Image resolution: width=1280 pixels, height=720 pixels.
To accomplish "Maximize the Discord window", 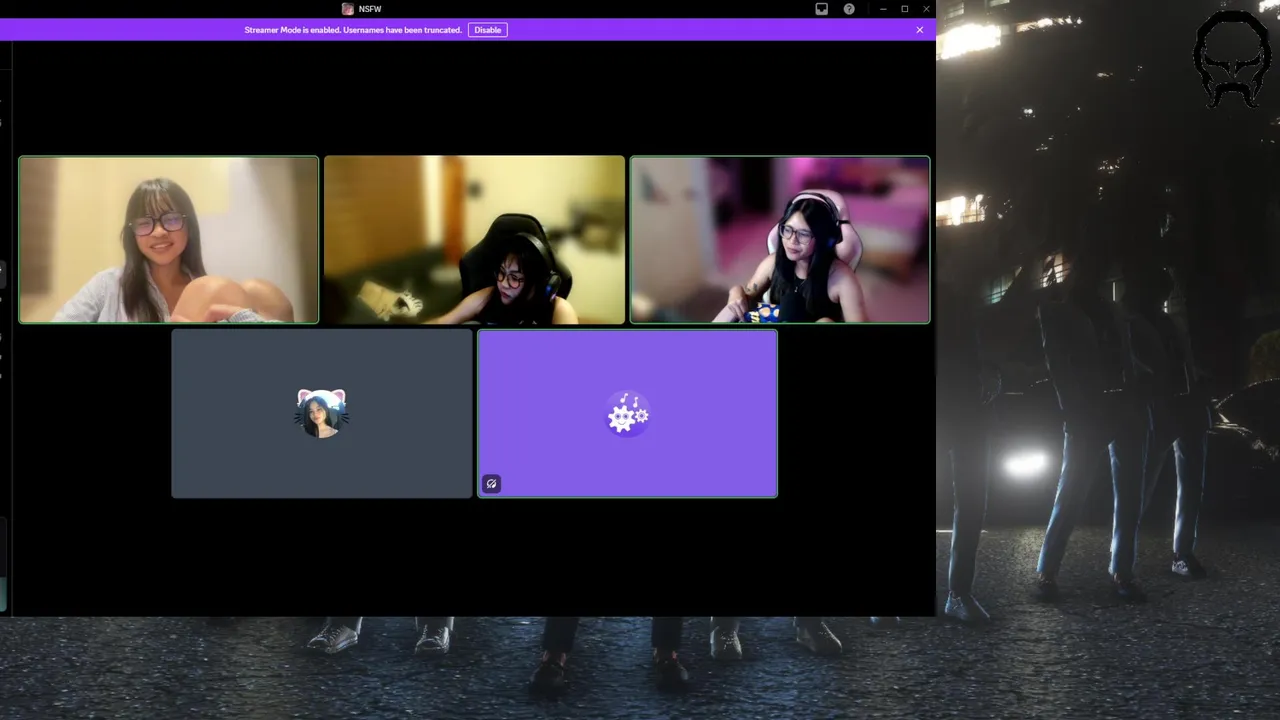I will (905, 9).
